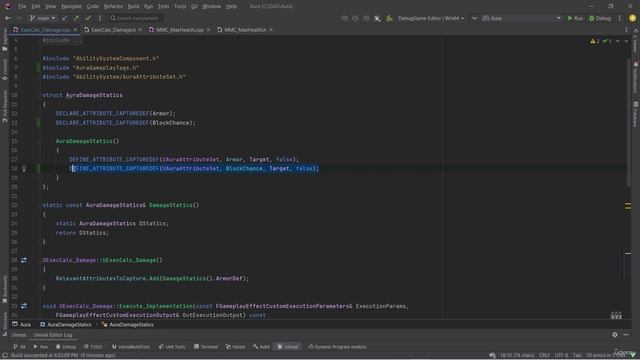Click the CRLF line separator indicator
The height and width of the screenshot is (360, 640).
pos(544,355)
